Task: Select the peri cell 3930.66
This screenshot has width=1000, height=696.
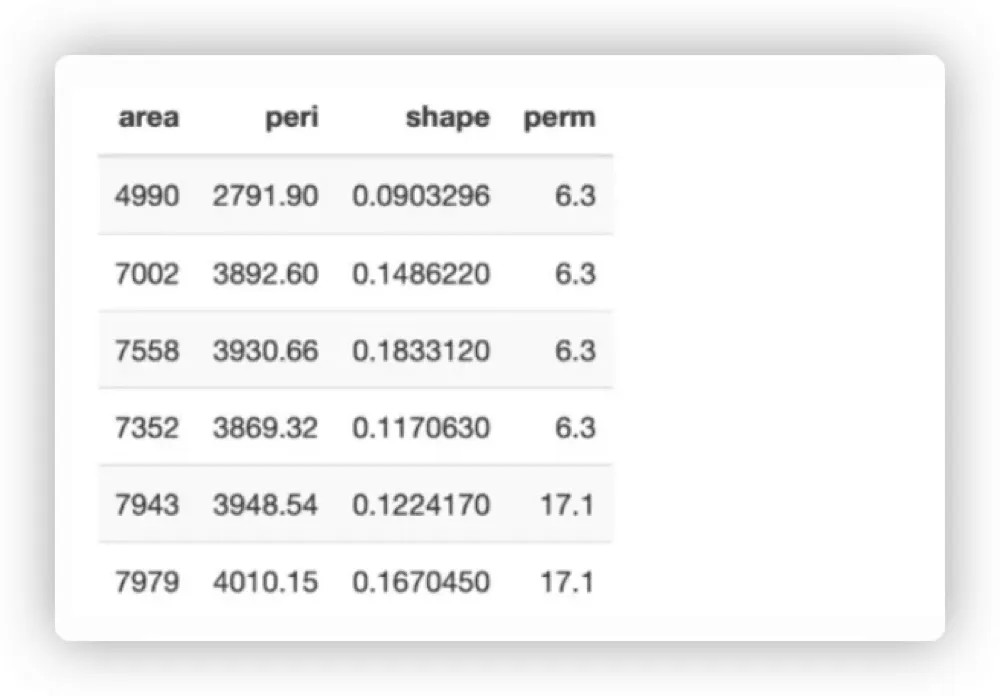Action: point(265,350)
